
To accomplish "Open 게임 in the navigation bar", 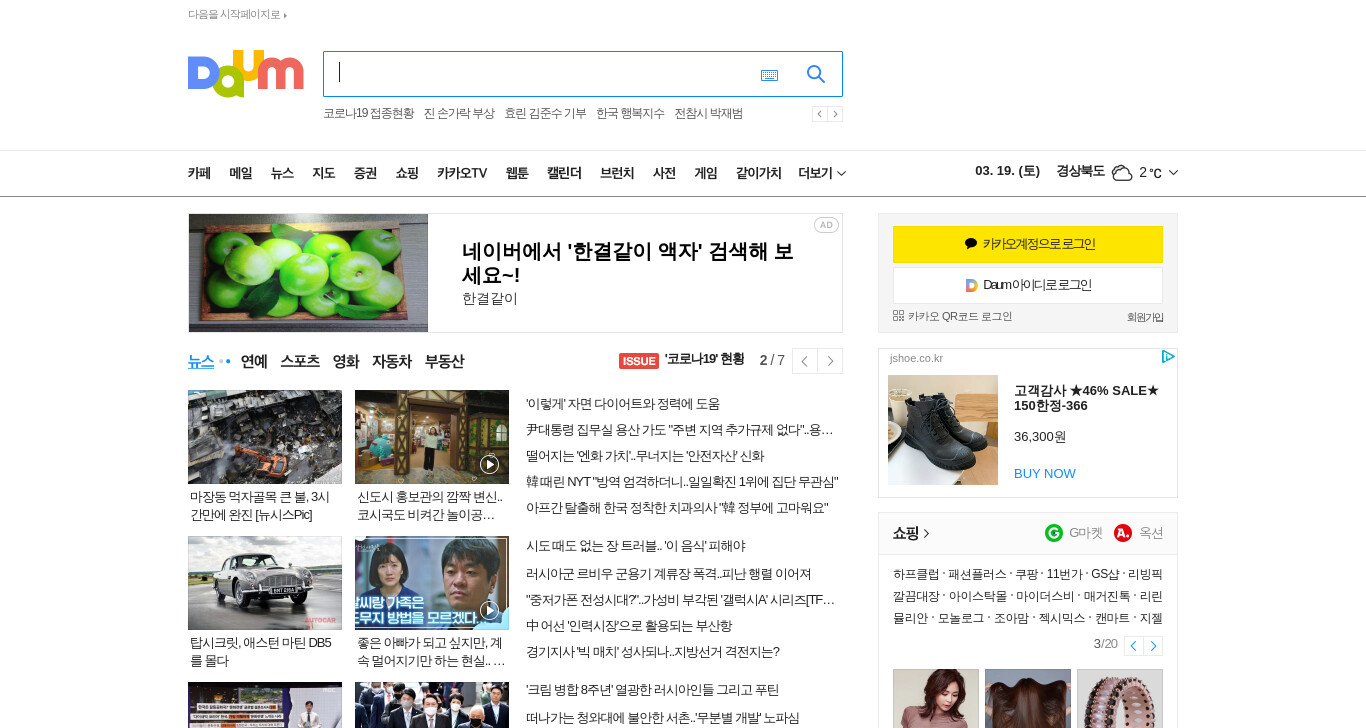I will 706,173.
